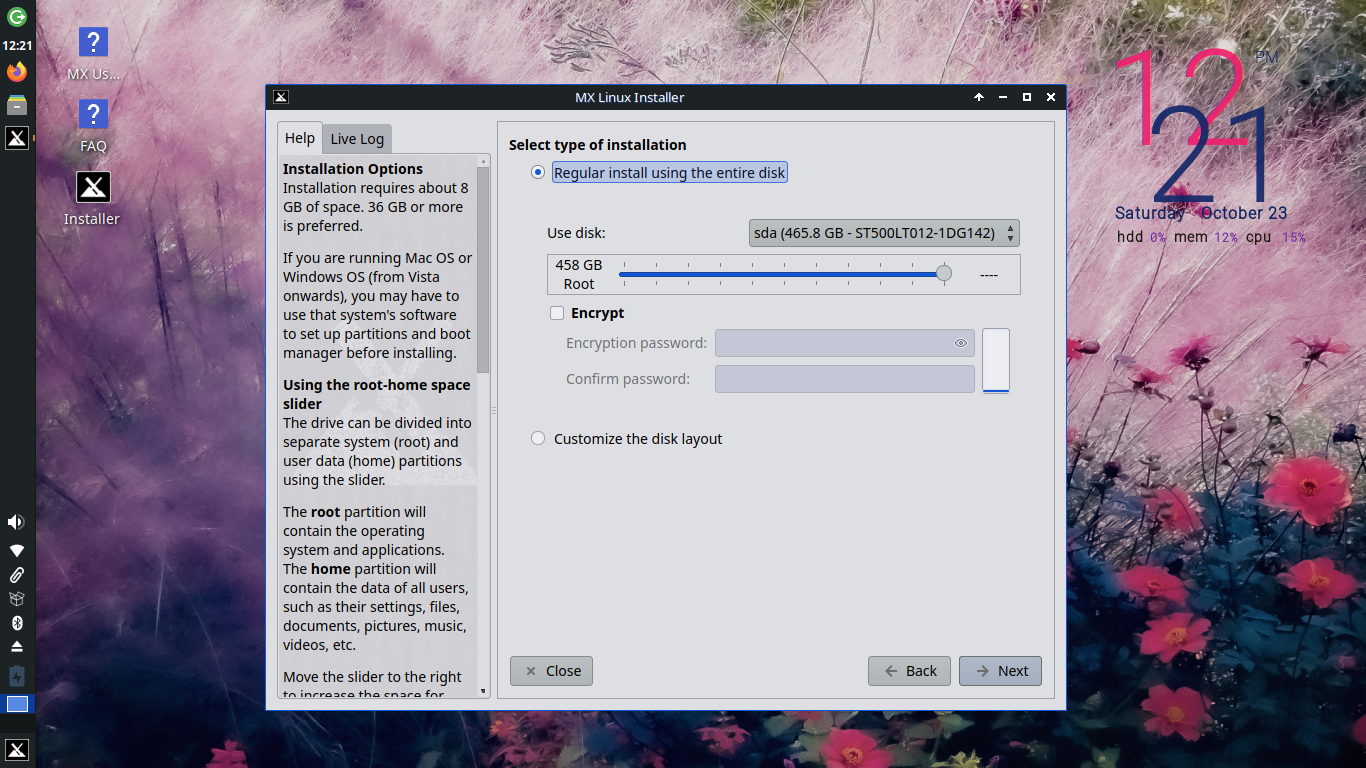Open the Use disk dropdown

pyautogui.click(x=885, y=233)
